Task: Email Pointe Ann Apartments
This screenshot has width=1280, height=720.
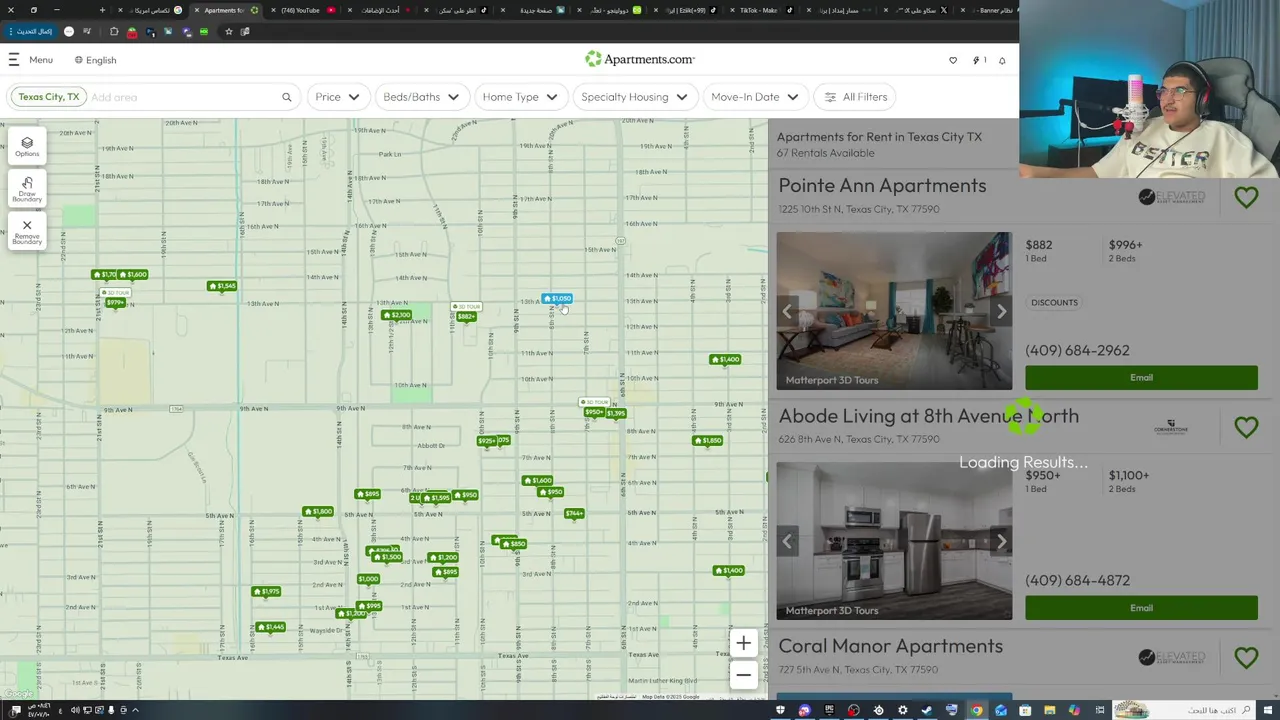Action: pos(1141,378)
